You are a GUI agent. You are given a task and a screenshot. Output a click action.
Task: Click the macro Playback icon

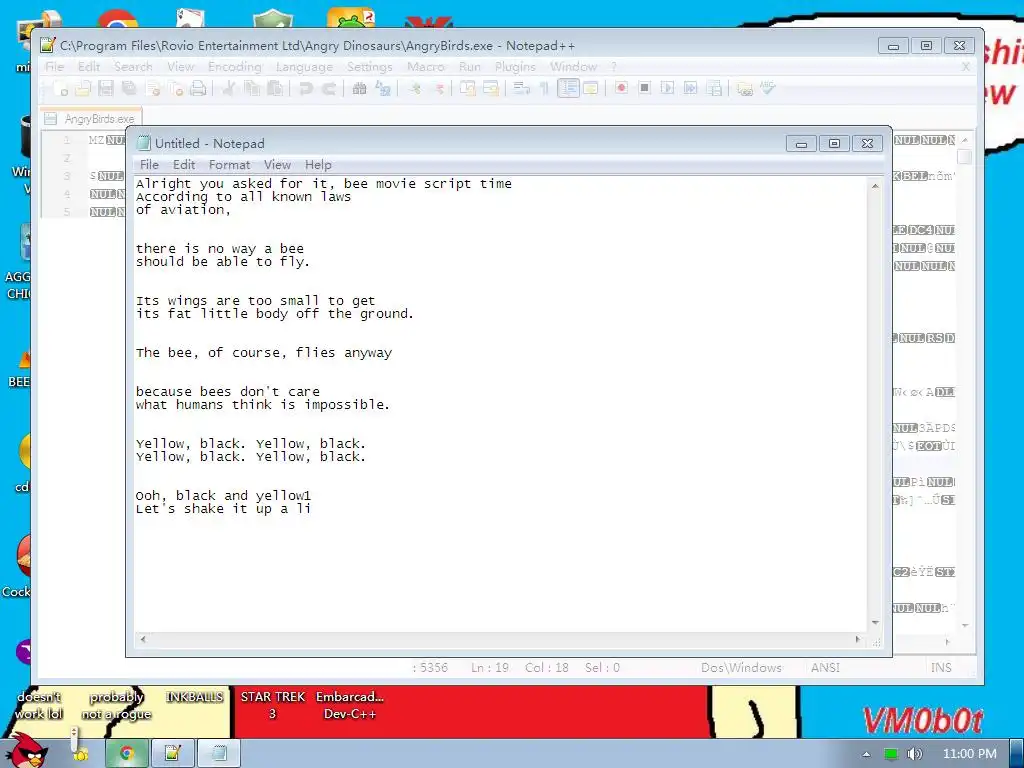(667, 88)
